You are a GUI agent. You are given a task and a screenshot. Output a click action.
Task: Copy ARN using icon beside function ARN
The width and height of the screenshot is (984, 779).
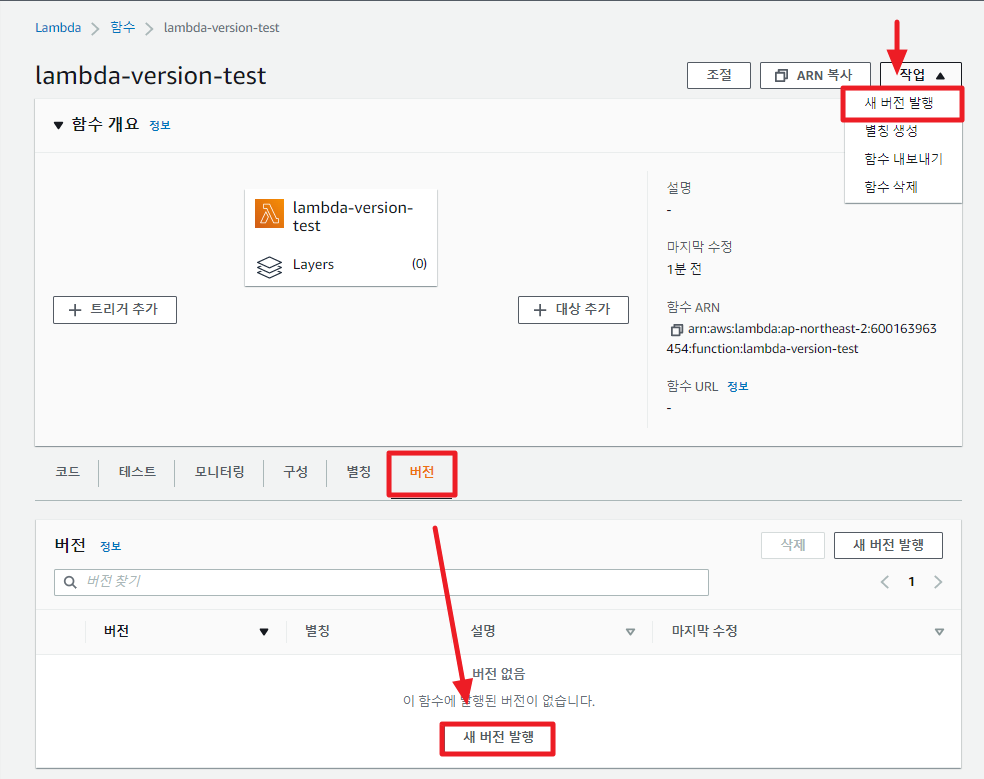[676, 330]
